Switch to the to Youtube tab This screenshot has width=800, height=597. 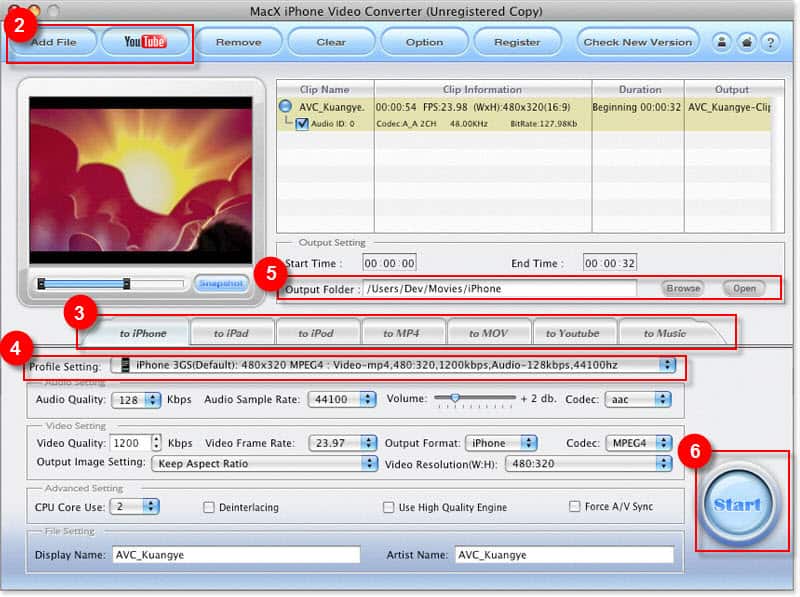[572, 333]
